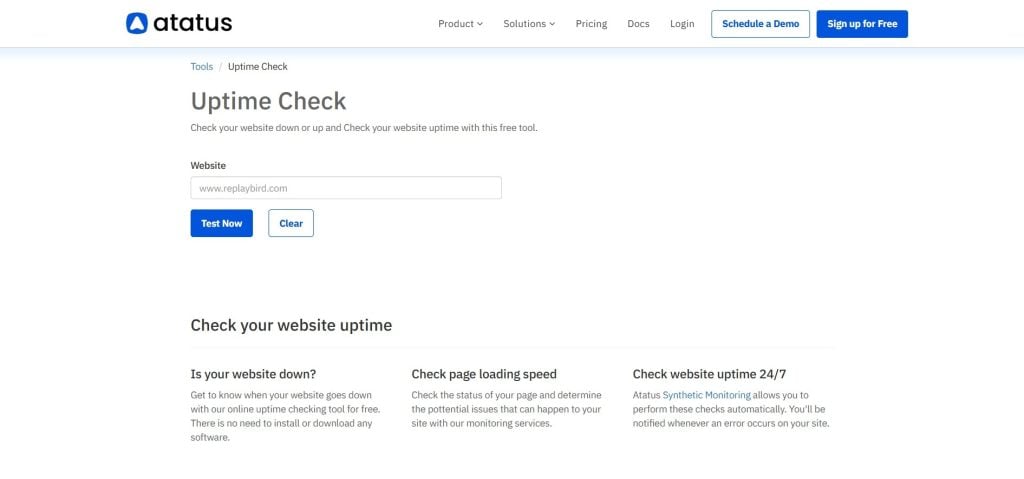The width and height of the screenshot is (1024, 479).
Task: Click the Uptime Check breadcrumb item
Action: tap(257, 67)
